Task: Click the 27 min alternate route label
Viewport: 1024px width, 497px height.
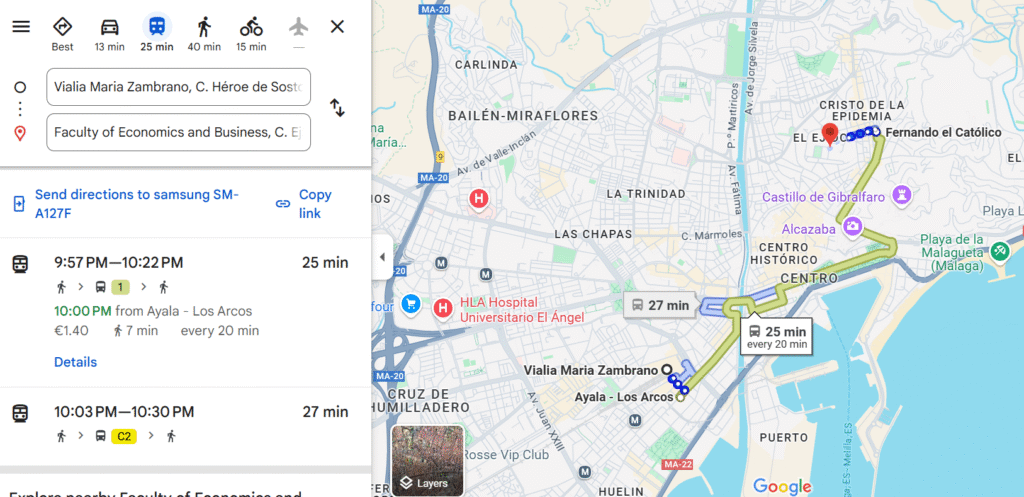Action: click(660, 304)
